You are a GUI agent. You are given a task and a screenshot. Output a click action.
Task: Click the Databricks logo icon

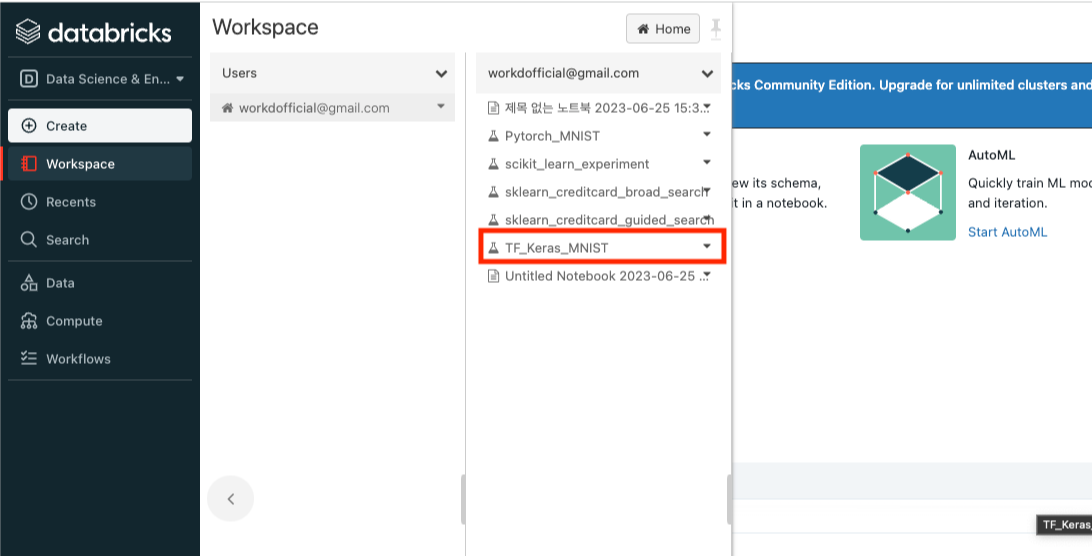[x=28, y=32]
